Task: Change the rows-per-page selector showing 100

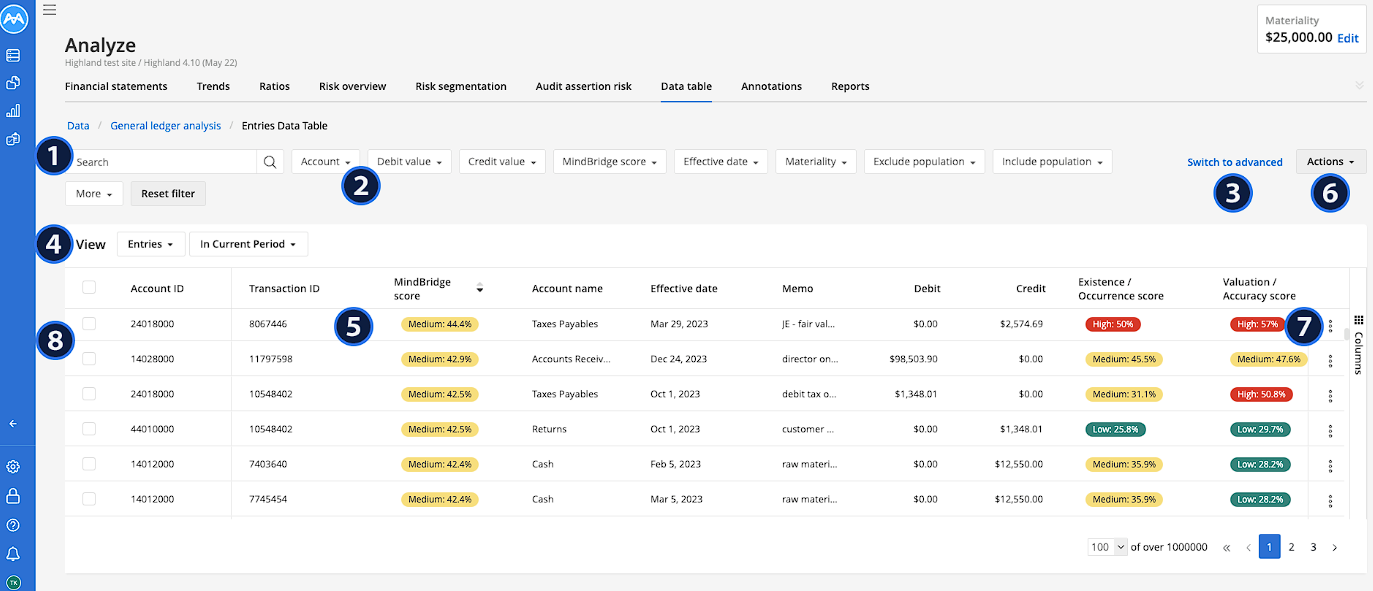Action: tap(1108, 547)
